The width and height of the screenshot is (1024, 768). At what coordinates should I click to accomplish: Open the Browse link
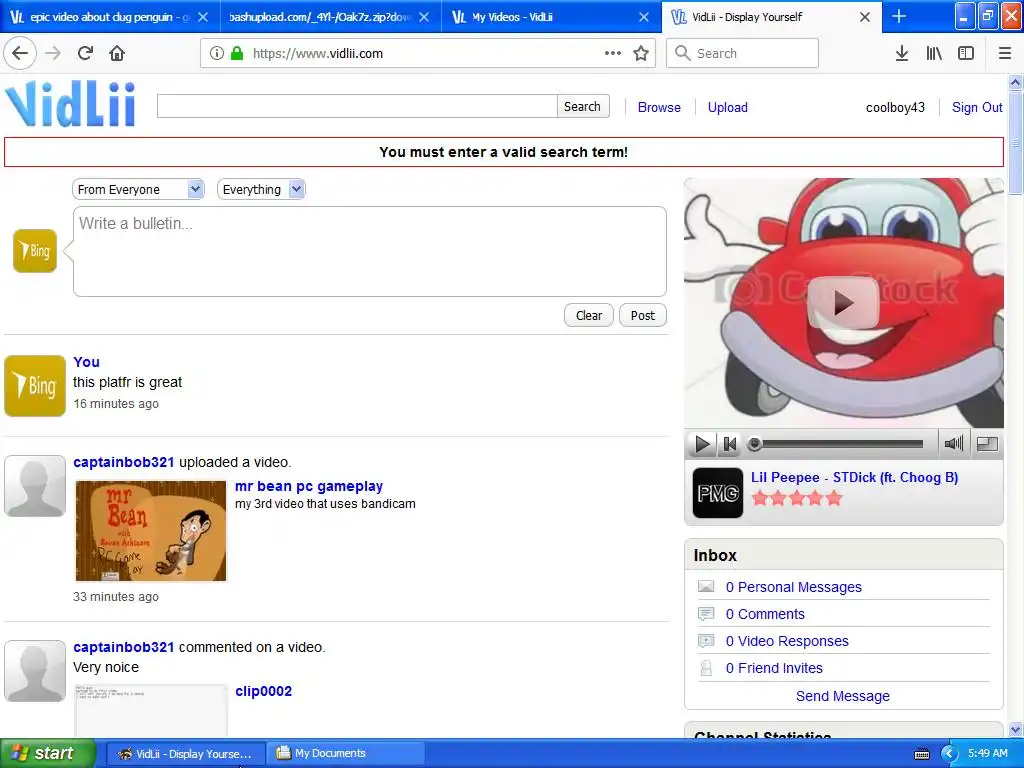point(659,107)
